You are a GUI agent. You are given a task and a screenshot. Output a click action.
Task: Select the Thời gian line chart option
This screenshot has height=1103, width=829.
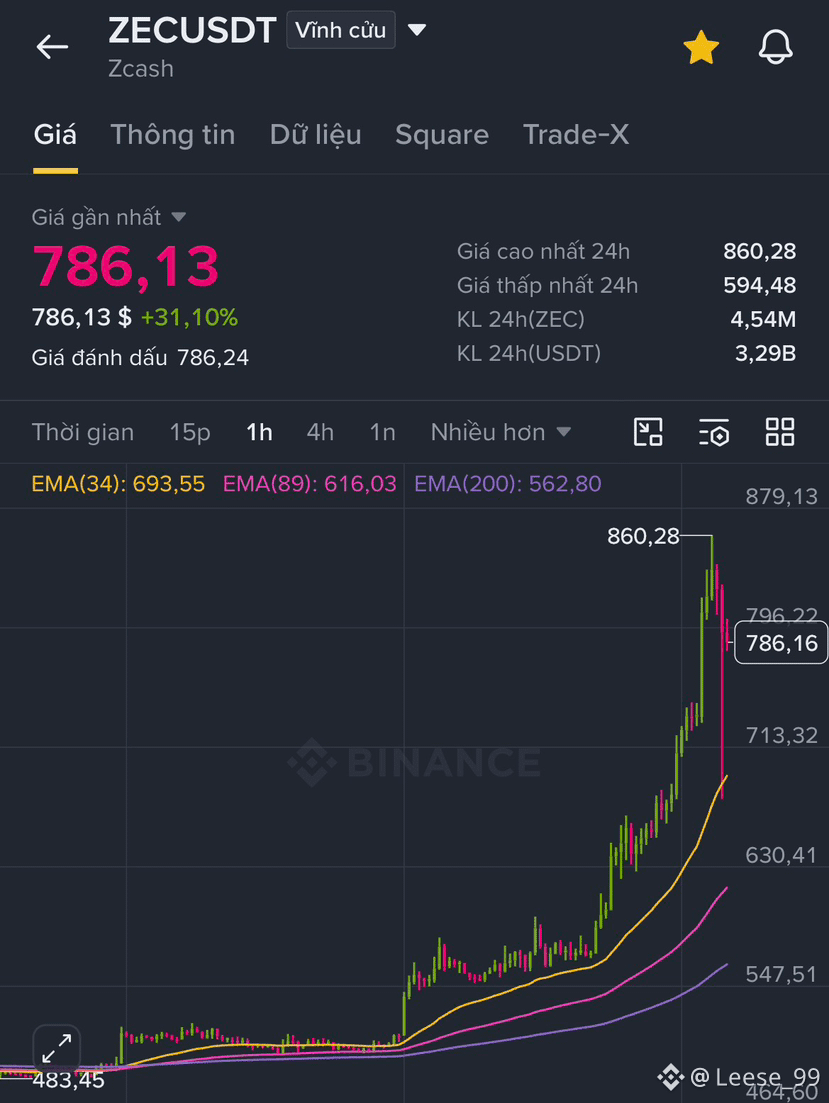point(83,432)
